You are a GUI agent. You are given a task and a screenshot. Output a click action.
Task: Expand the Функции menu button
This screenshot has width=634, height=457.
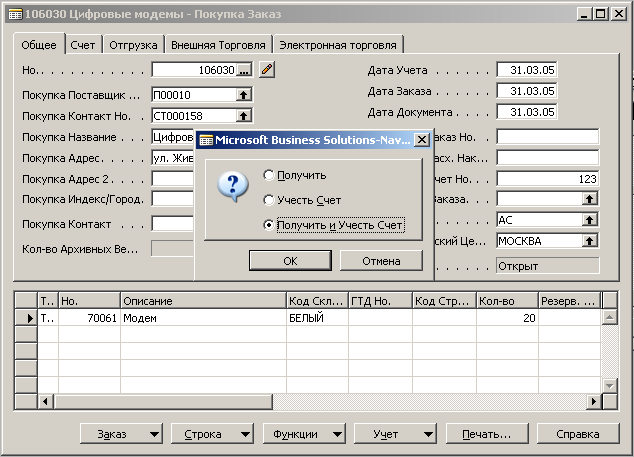coord(304,434)
